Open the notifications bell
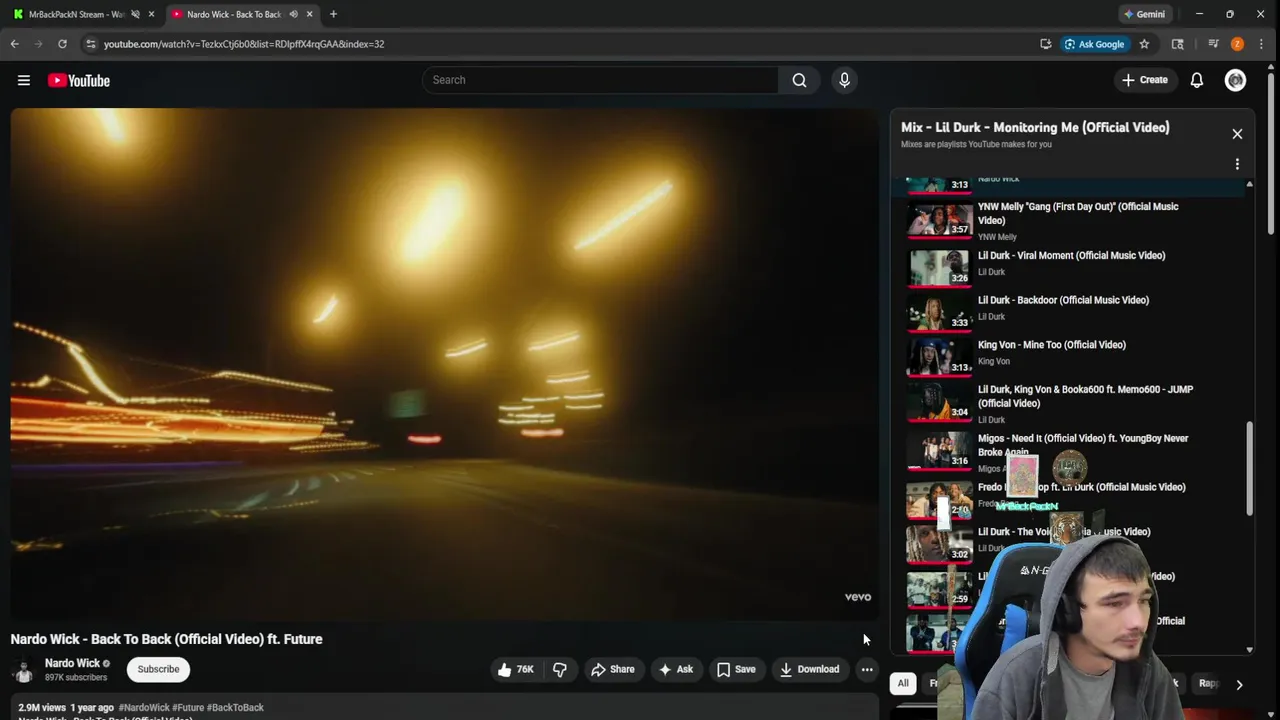Screen dimensions: 1280x720 (x=1196, y=80)
